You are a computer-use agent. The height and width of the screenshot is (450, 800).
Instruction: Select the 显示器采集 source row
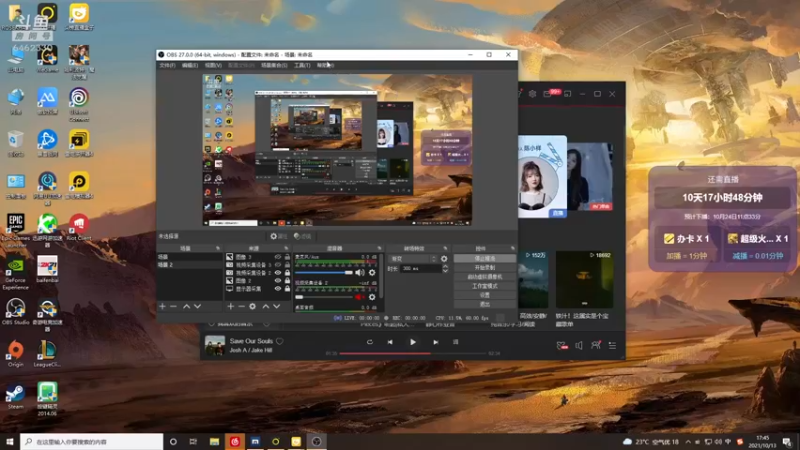tap(258, 289)
